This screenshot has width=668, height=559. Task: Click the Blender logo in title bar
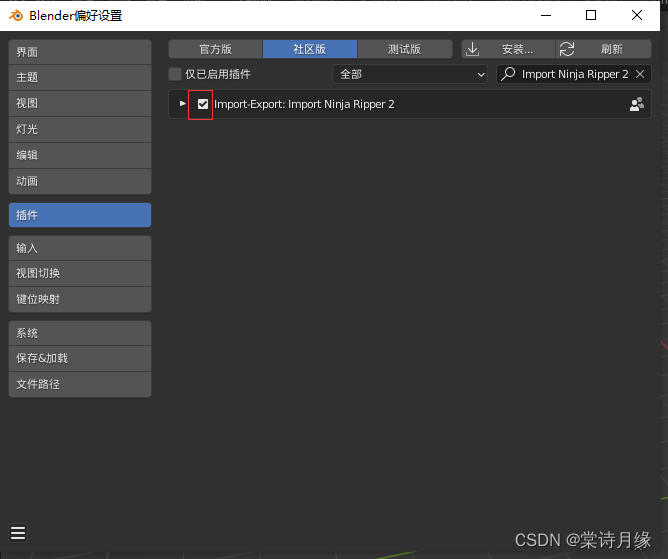pyautogui.click(x=16, y=16)
